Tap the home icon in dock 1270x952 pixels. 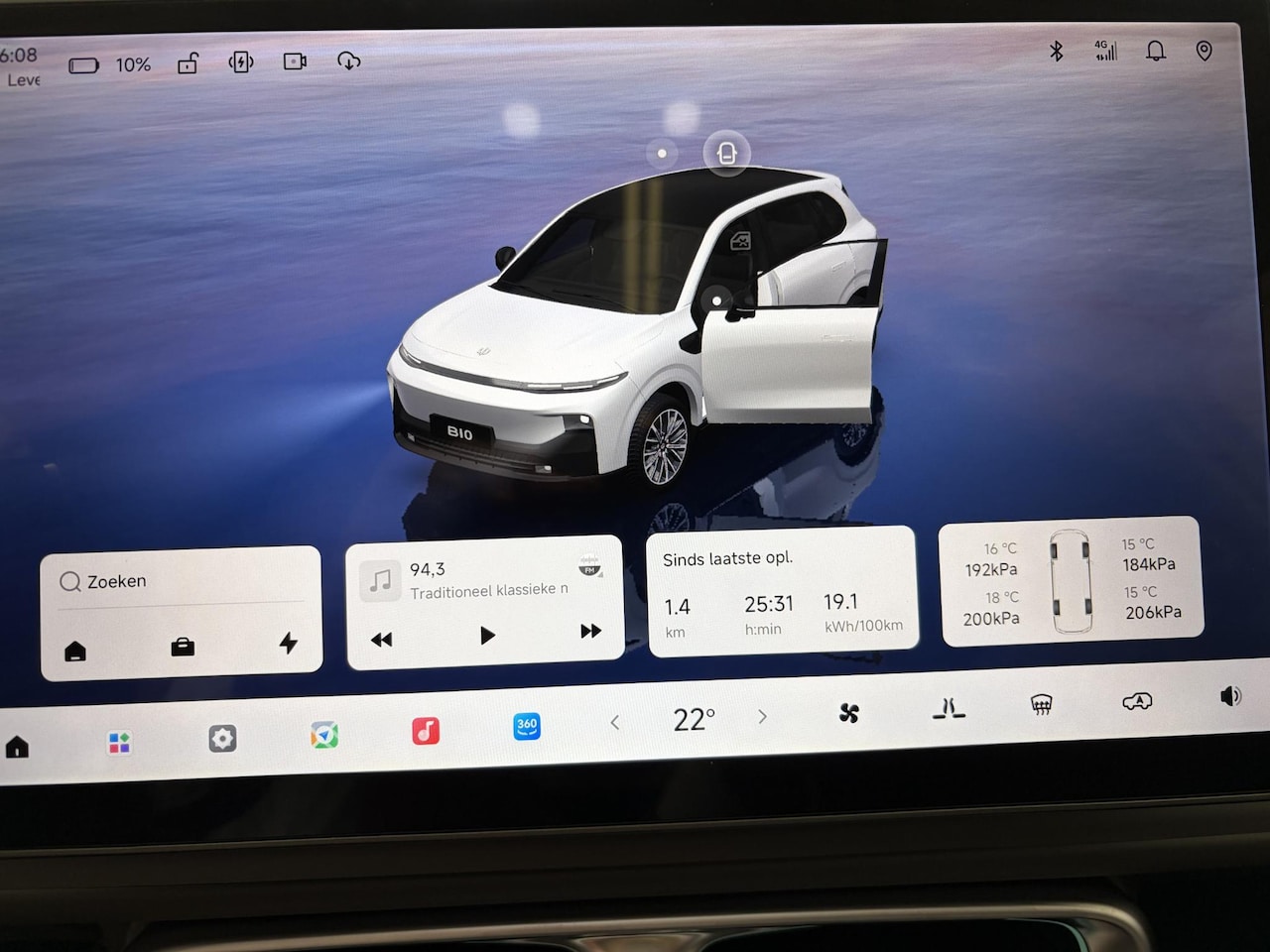point(18,747)
